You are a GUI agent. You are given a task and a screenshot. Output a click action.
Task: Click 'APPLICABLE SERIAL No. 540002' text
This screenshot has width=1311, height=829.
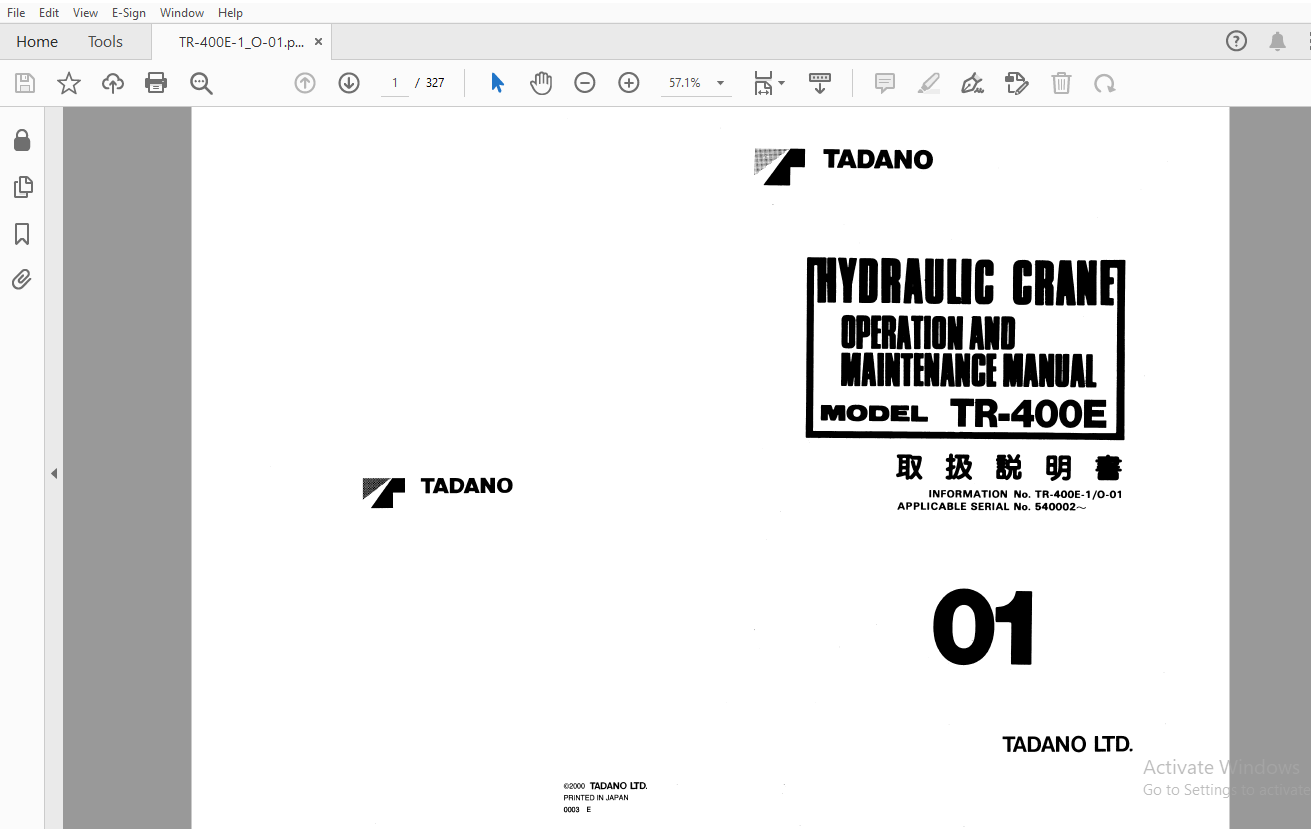(991, 506)
